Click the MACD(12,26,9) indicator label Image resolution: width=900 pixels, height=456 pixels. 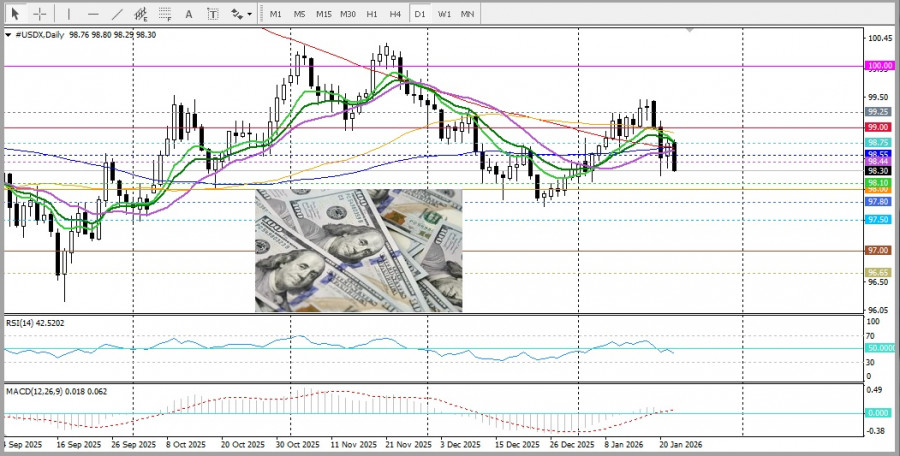56,392
